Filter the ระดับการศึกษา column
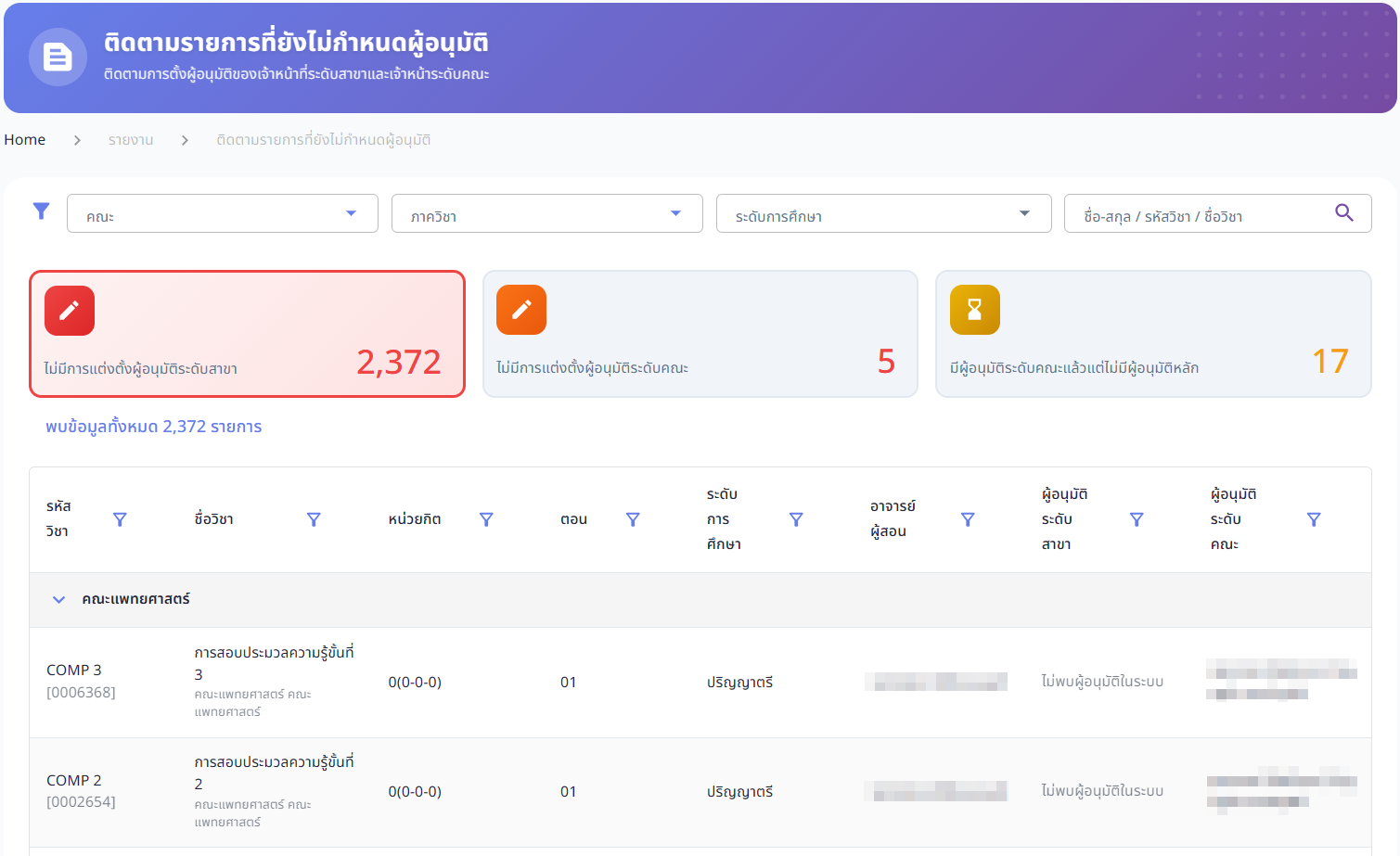Viewport: 1400px width, 856px height. pos(796,519)
